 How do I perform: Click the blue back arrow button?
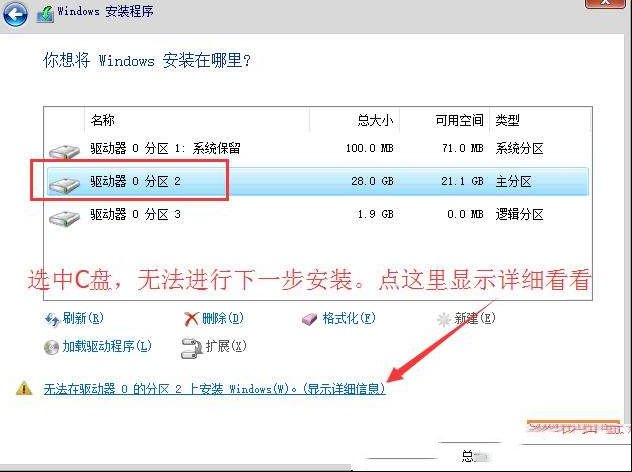pos(15,14)
